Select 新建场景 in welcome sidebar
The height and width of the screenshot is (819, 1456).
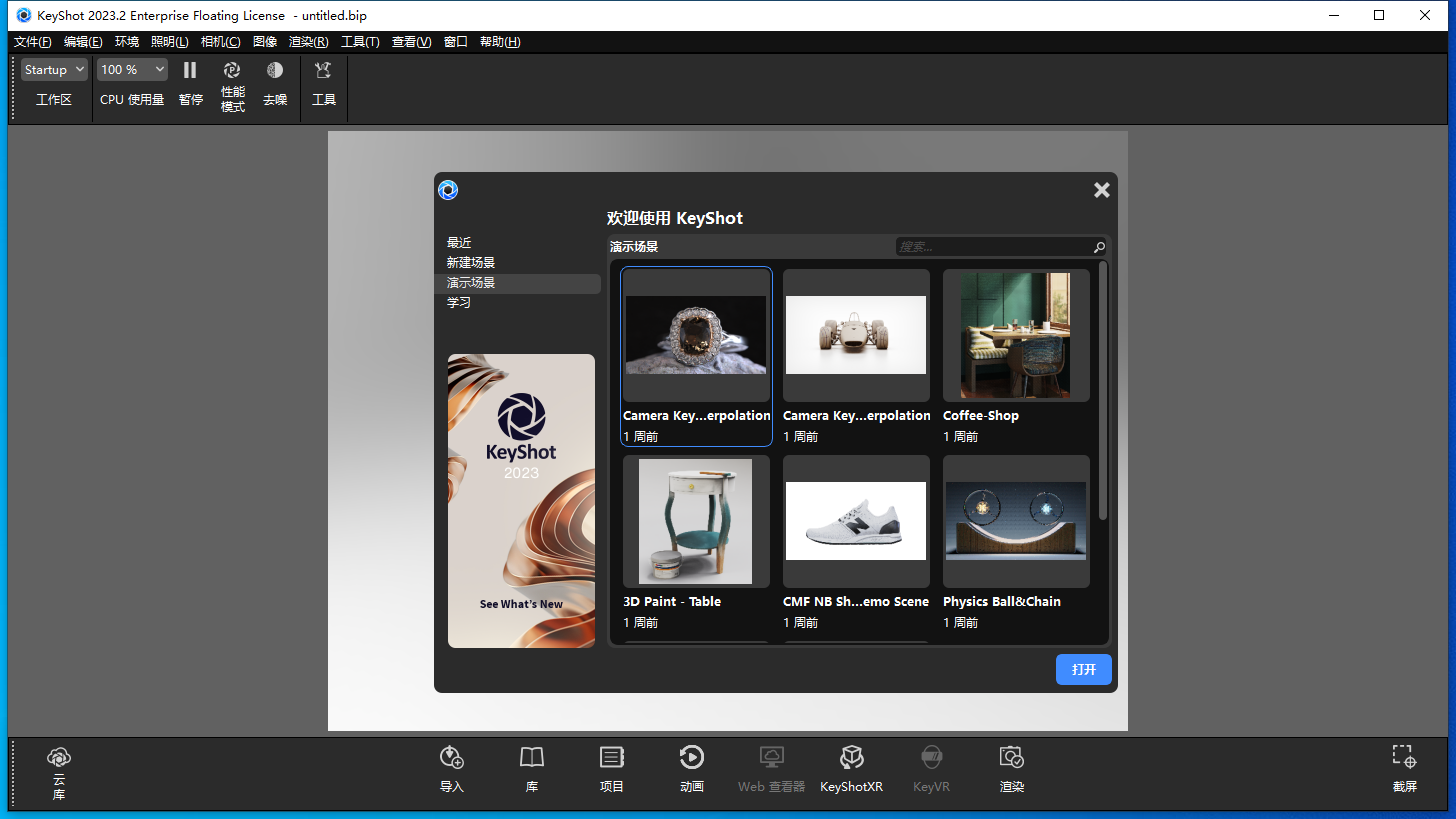click(471, 263)
